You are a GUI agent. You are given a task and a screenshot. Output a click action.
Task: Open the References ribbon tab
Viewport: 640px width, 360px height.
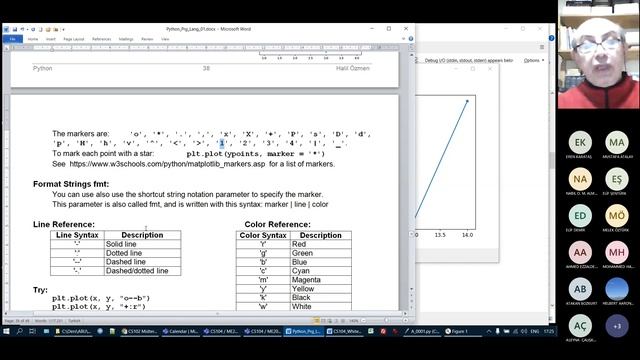(x=102, y=39)
